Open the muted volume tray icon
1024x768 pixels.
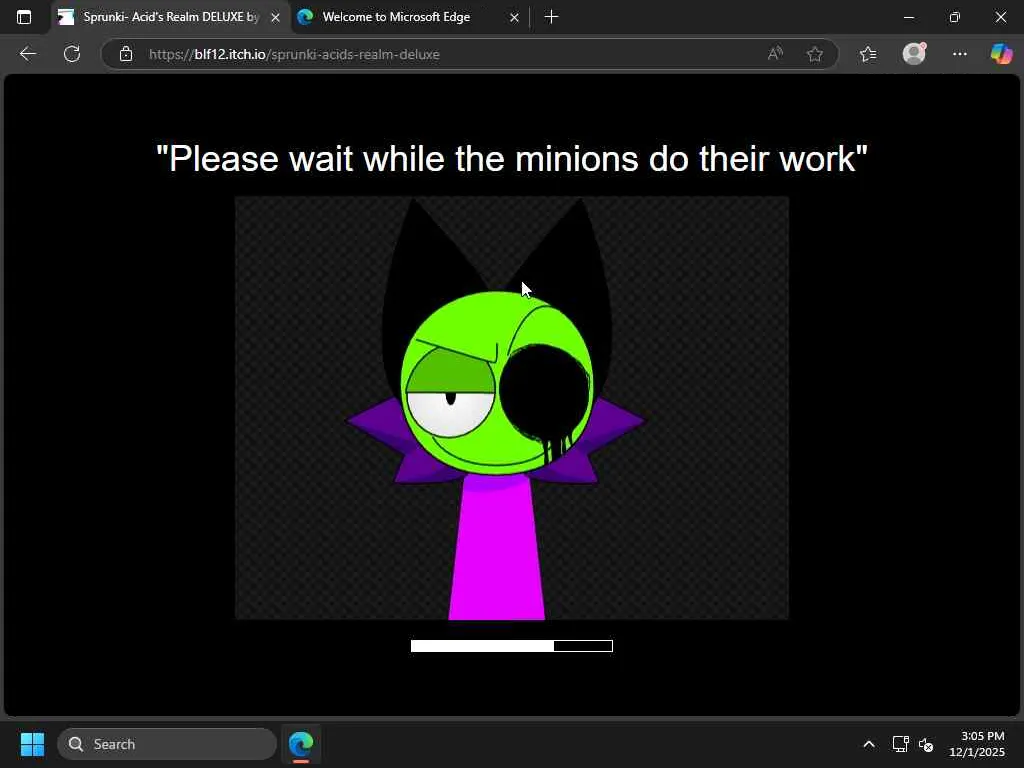926,744
